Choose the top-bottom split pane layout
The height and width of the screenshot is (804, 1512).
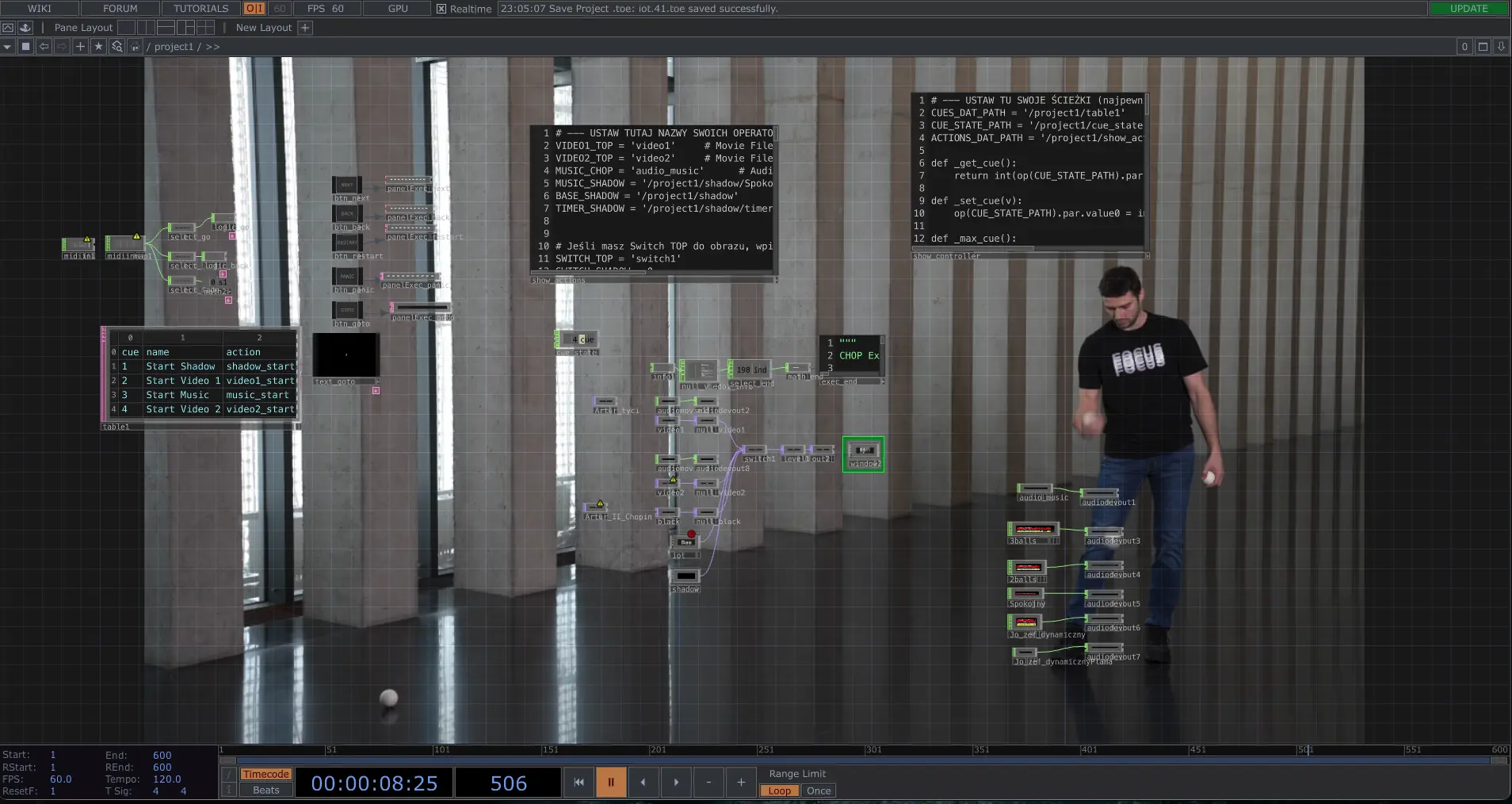click(x=166, y=28)
